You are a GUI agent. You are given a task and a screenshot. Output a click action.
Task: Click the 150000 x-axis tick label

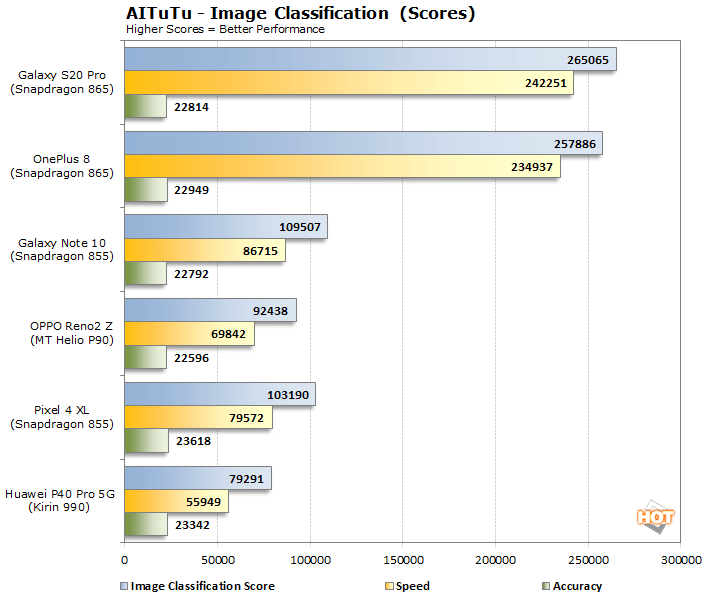click(x=403, y=560)
